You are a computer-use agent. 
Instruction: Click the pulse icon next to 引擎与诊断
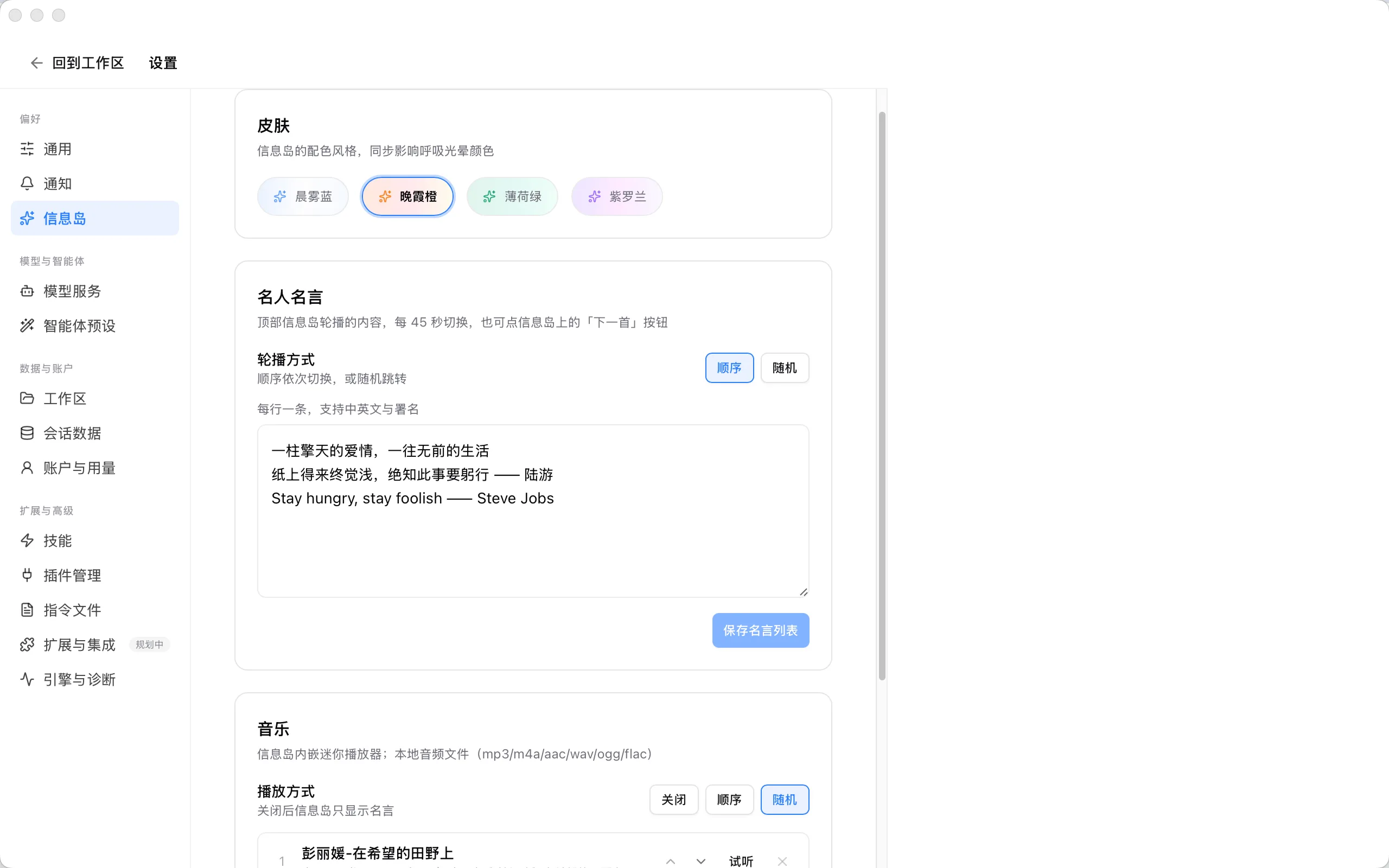pos(27,679)
